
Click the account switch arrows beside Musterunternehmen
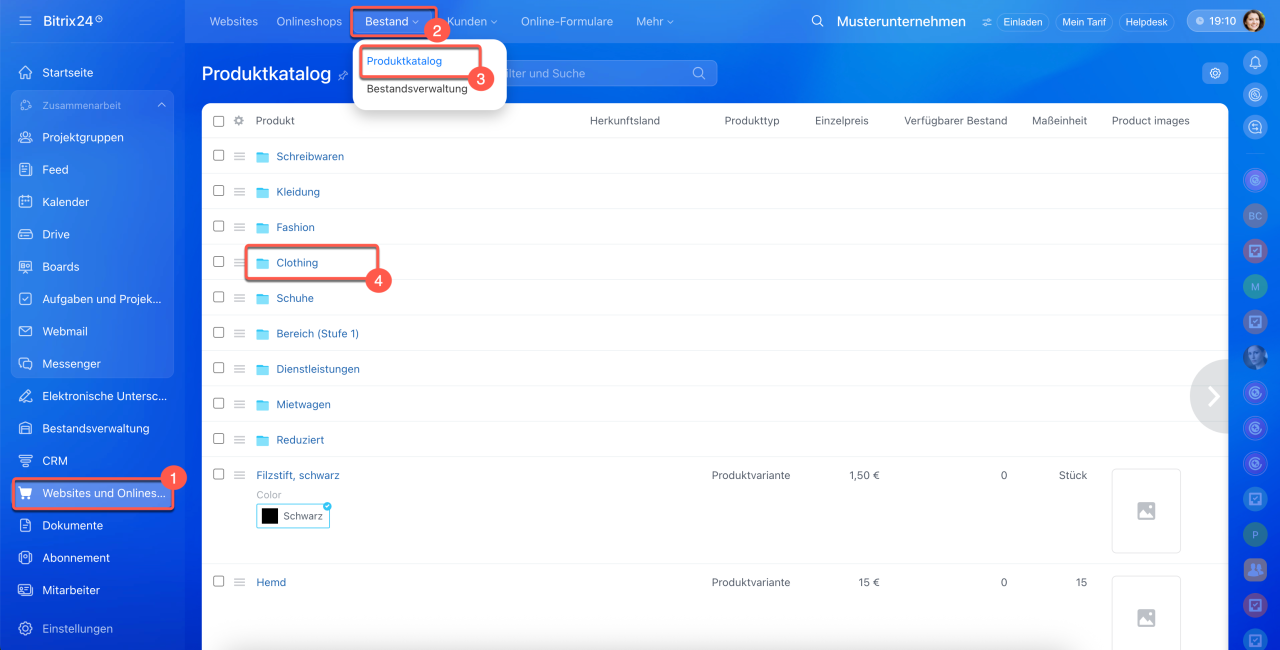[x=987, y=22]
